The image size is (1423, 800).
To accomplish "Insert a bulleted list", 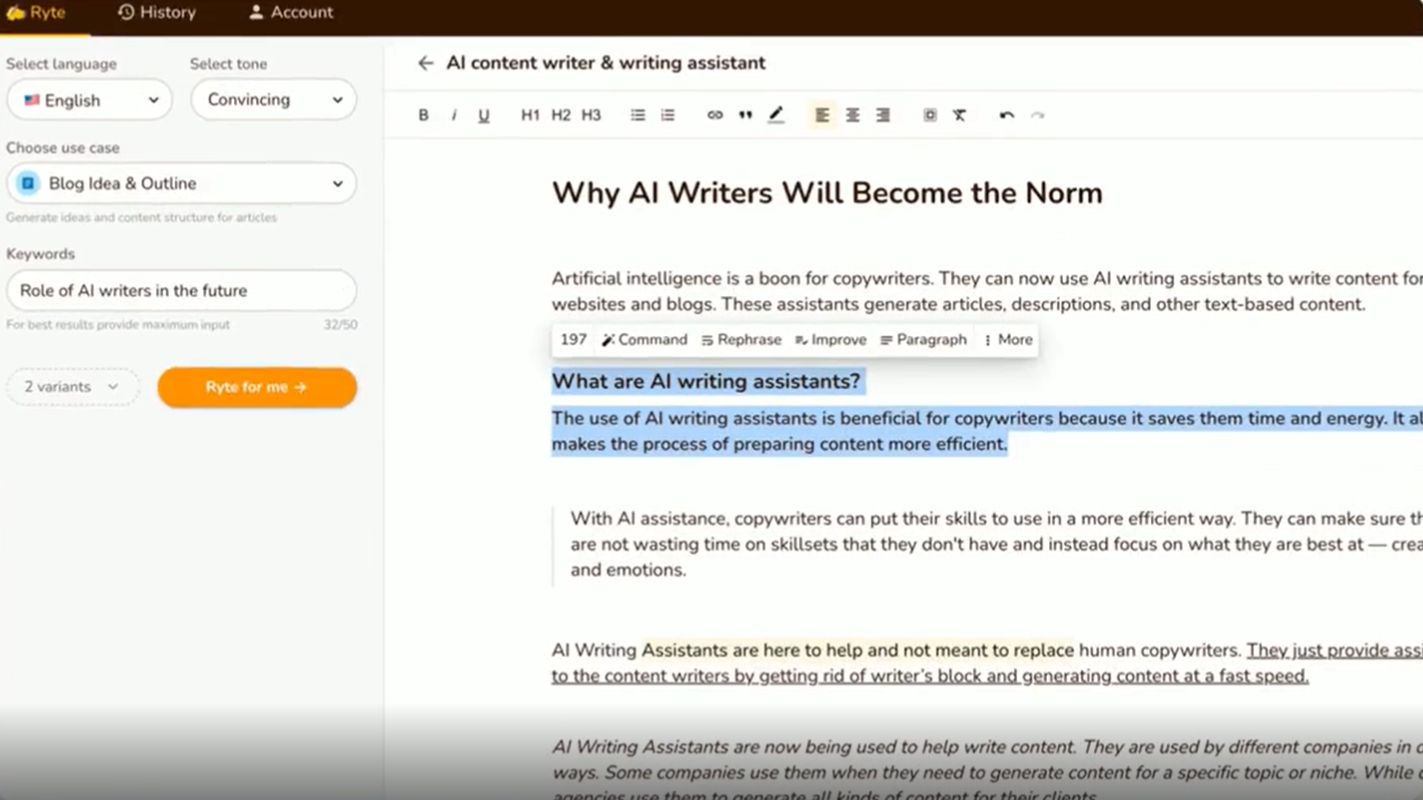I will click(638, 115).
